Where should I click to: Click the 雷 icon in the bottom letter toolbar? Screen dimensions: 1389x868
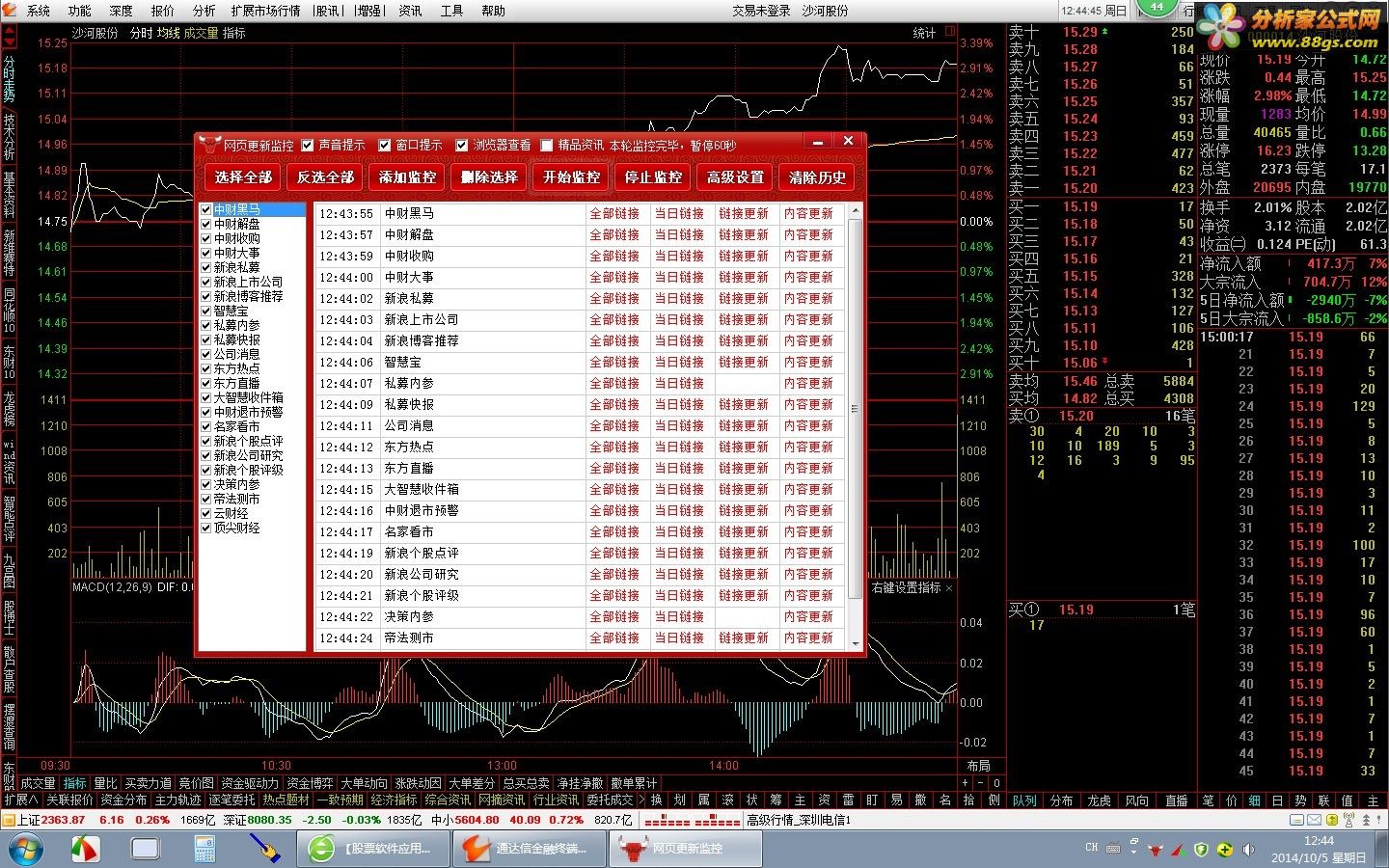pos(849,800)
